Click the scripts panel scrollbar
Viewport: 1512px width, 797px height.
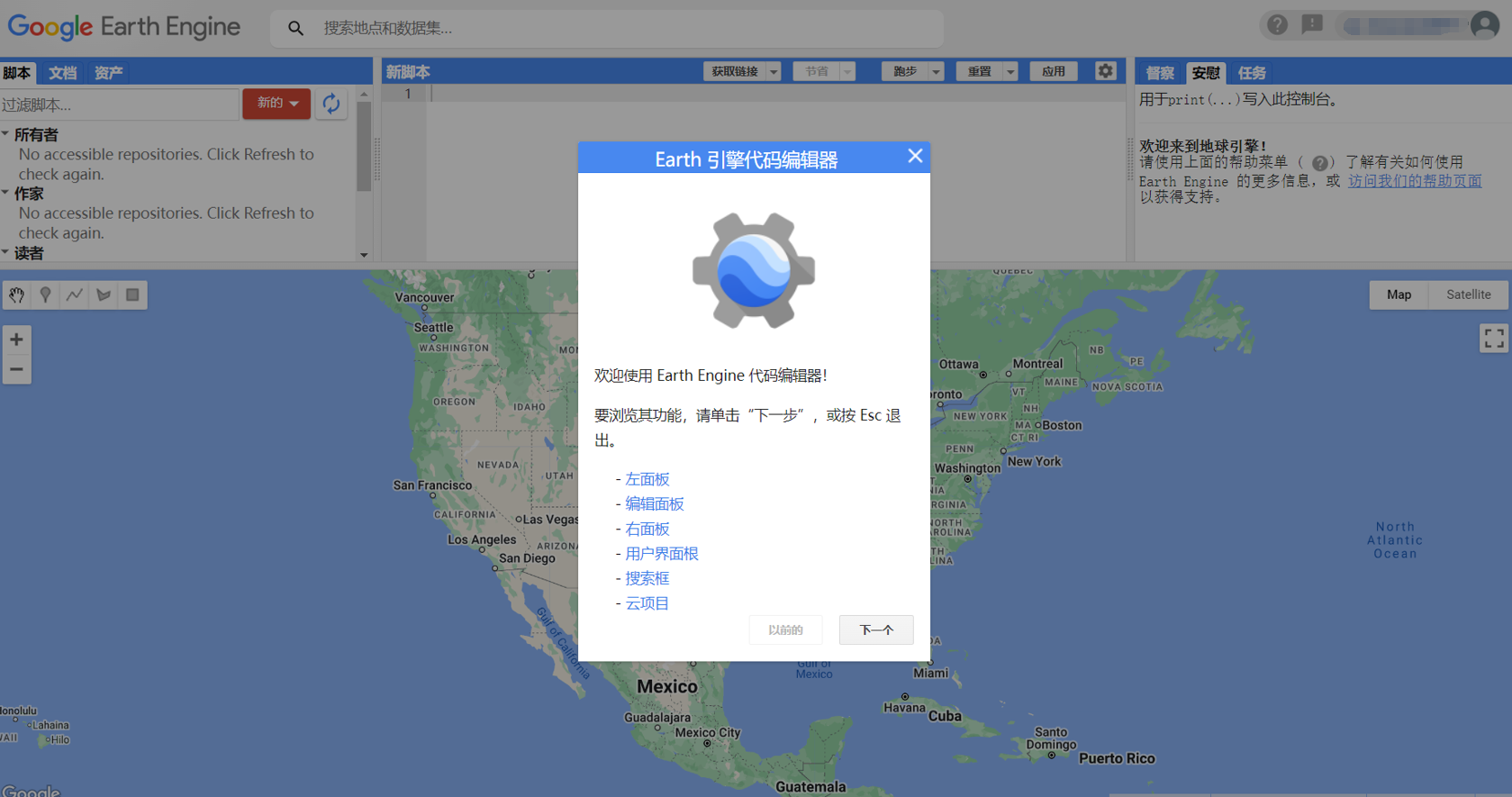364,147
